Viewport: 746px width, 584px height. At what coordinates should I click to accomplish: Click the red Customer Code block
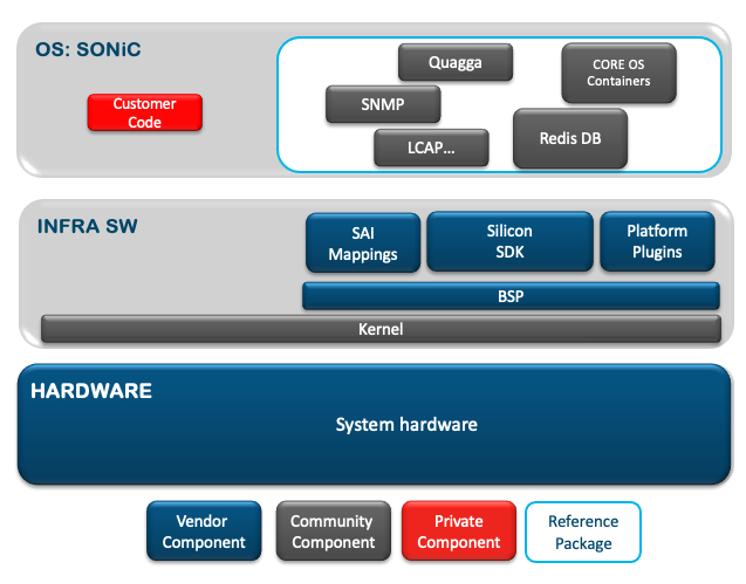click(145, 113)
